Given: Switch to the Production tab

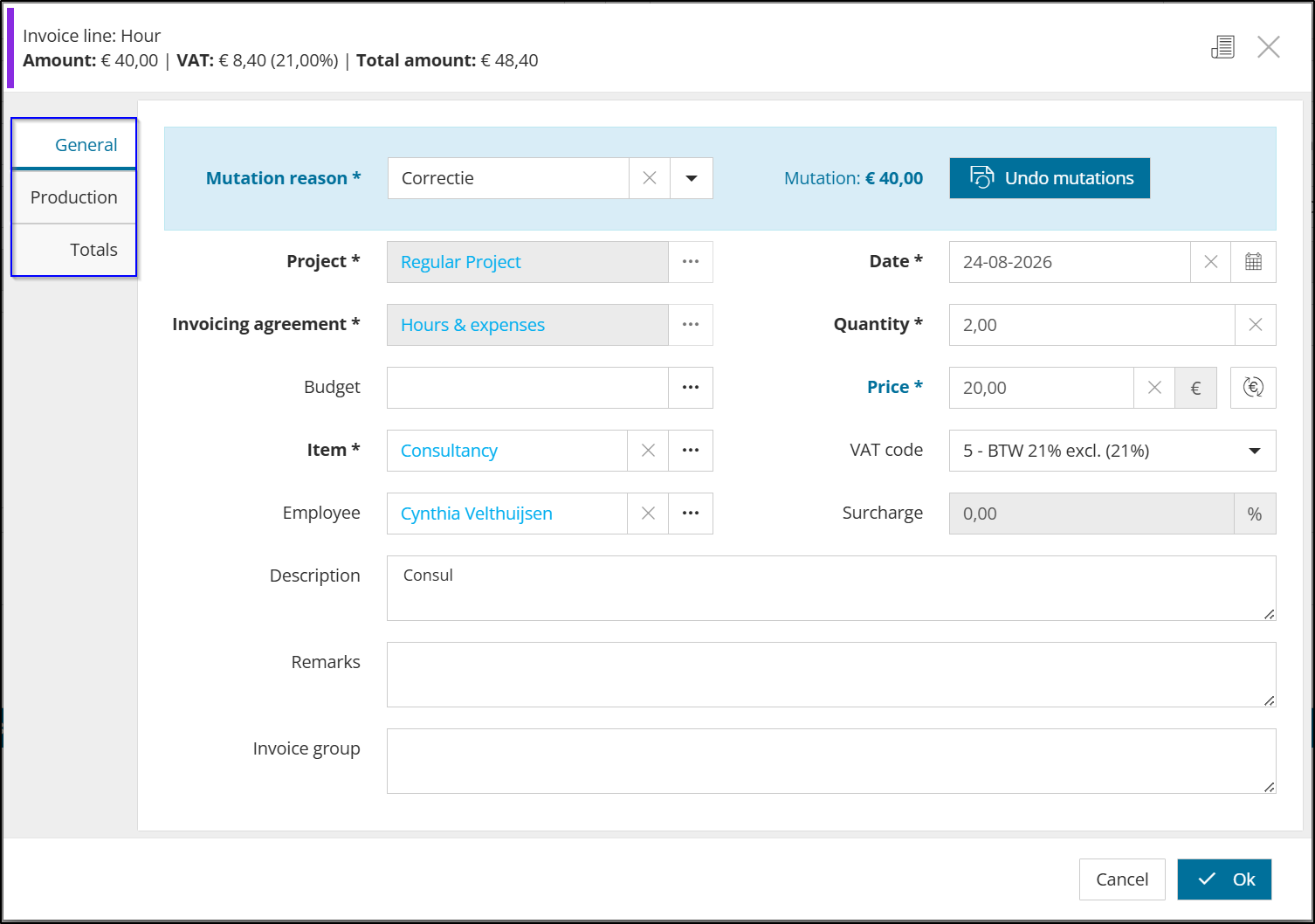Looking at the screenshot, I should click(74, 197).
